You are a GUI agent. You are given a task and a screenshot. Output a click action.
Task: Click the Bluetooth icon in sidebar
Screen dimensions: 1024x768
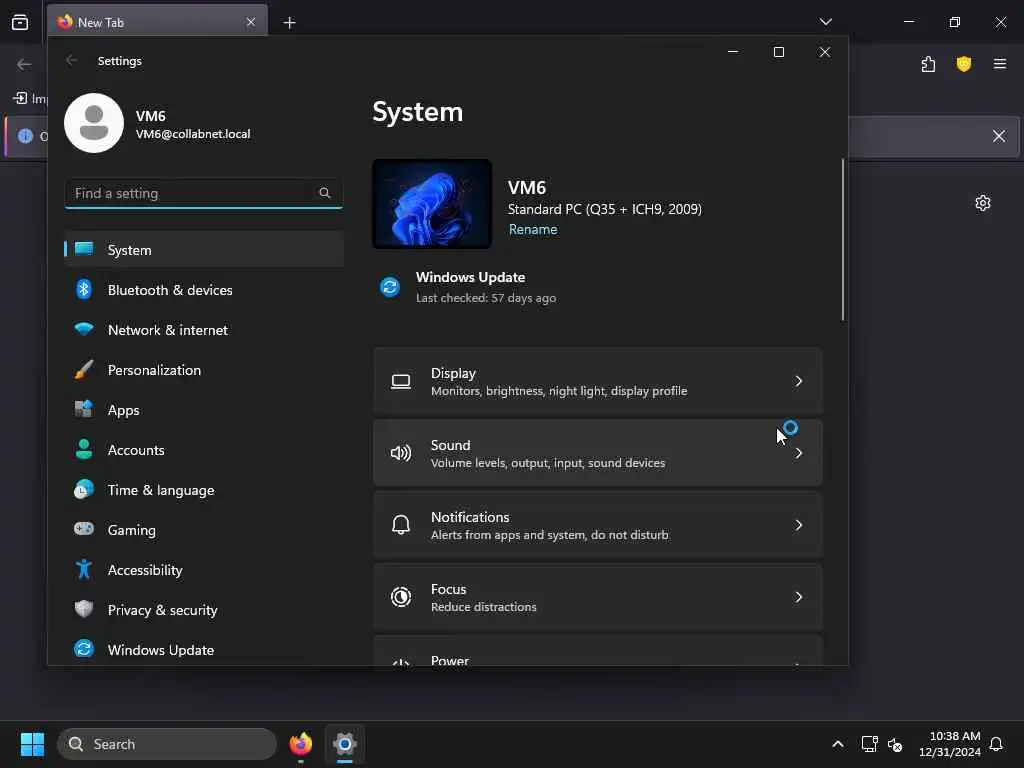coord(84,289)
